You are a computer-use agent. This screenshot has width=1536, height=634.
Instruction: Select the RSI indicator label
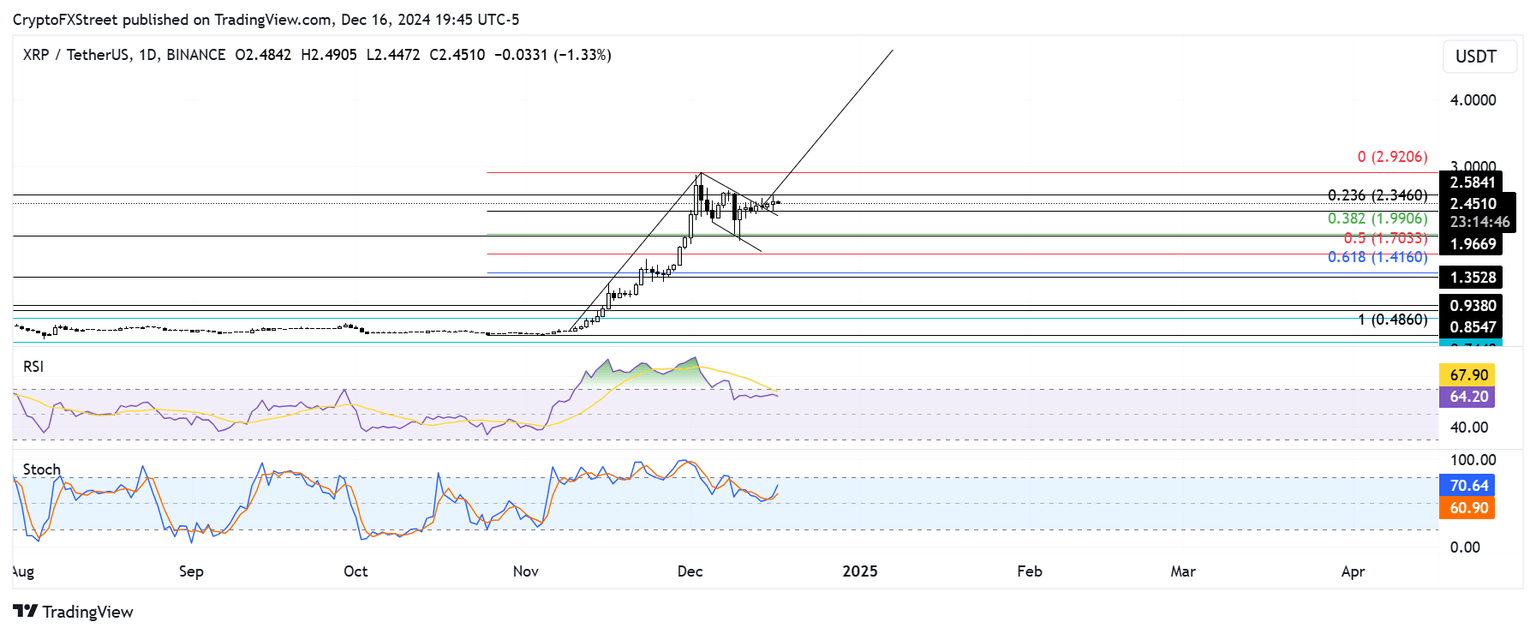pos(34,367)
